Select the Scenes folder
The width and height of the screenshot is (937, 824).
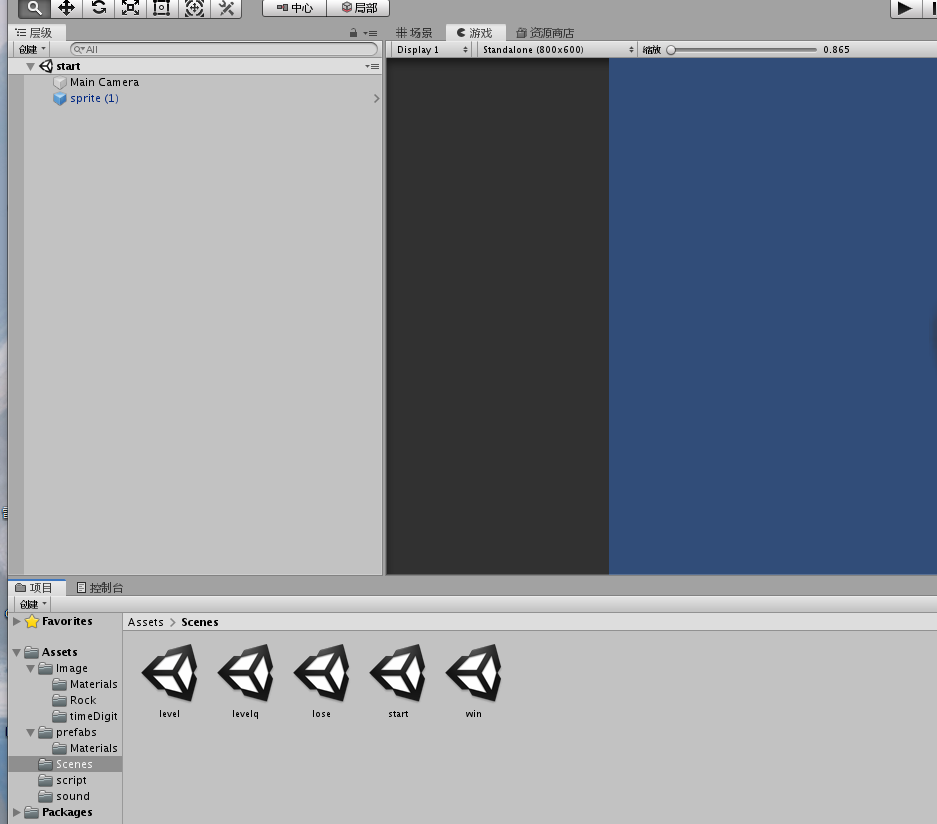[74, 764]
